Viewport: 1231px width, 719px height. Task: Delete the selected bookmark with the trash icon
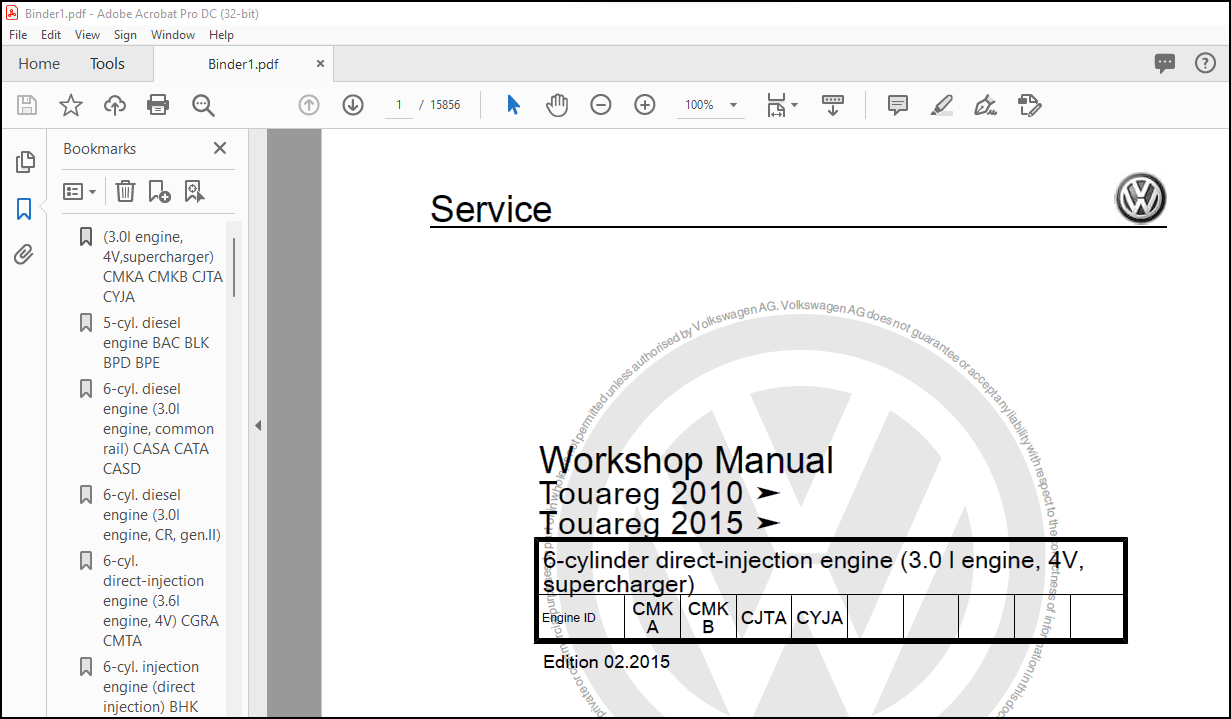pos(125,191)
